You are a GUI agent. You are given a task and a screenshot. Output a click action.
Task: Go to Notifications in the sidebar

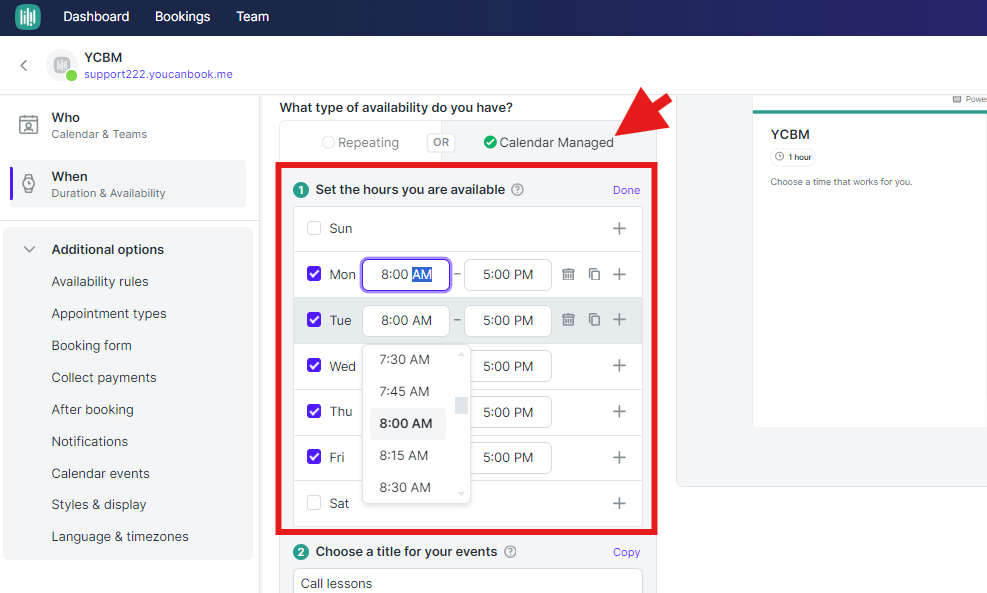[90, 441]
